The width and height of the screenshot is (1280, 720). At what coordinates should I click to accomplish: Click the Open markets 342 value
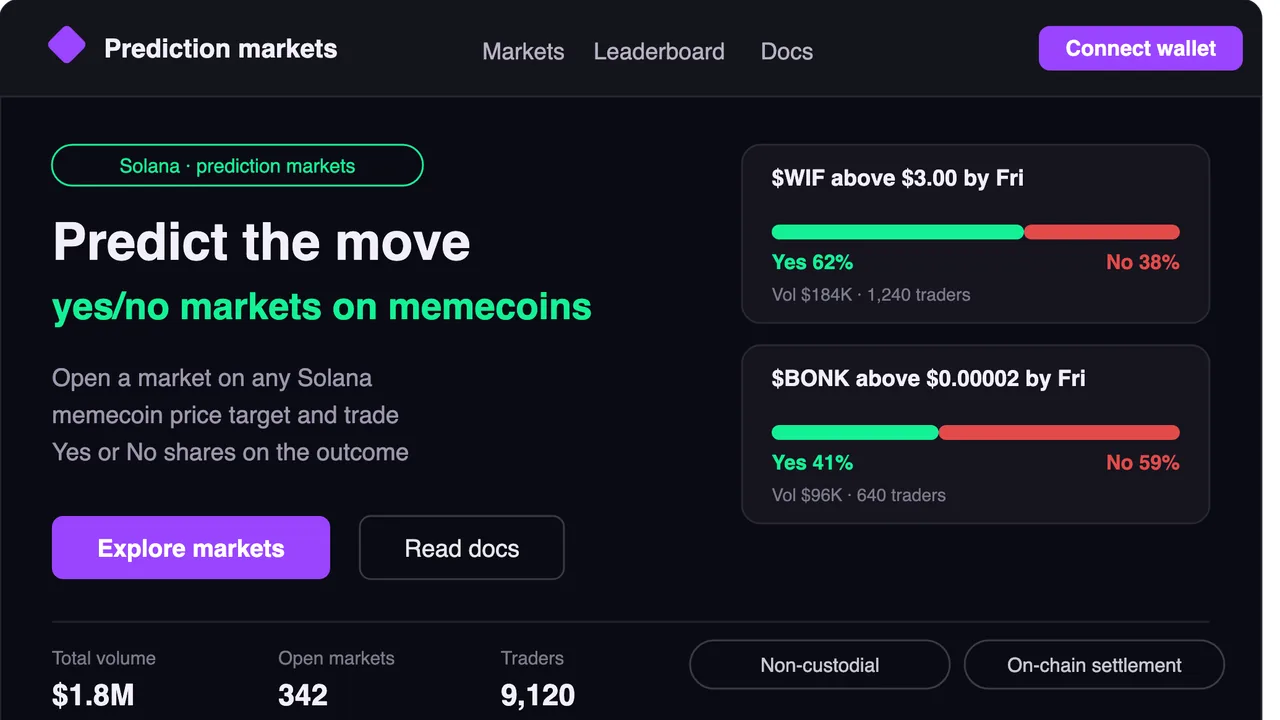(303, 695)
